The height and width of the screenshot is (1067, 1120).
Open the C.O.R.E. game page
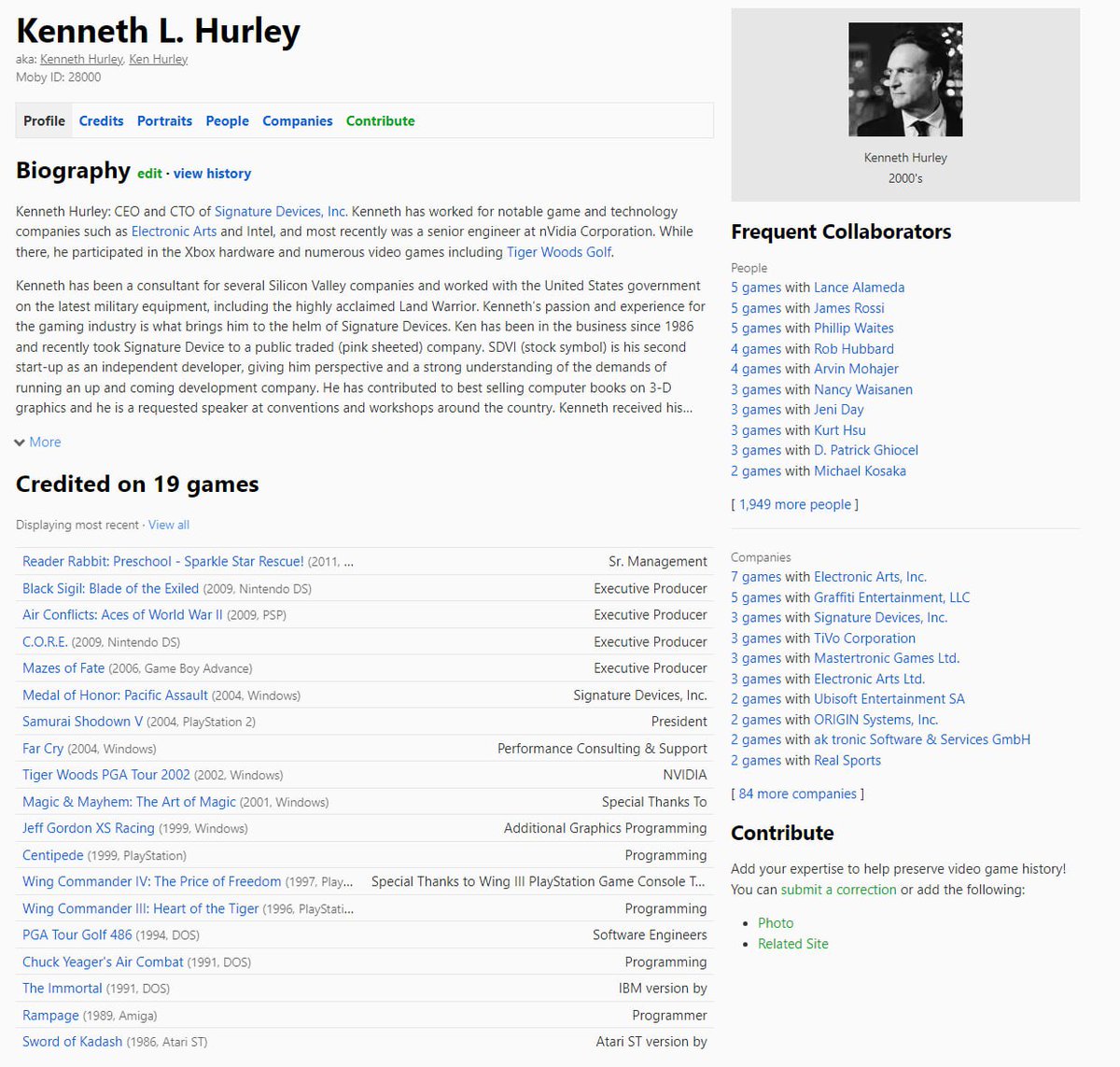[45, 642]
